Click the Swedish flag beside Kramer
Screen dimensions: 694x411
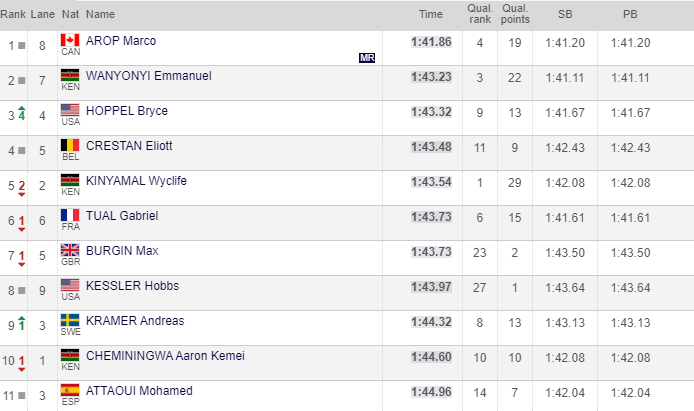pos(70,320)
